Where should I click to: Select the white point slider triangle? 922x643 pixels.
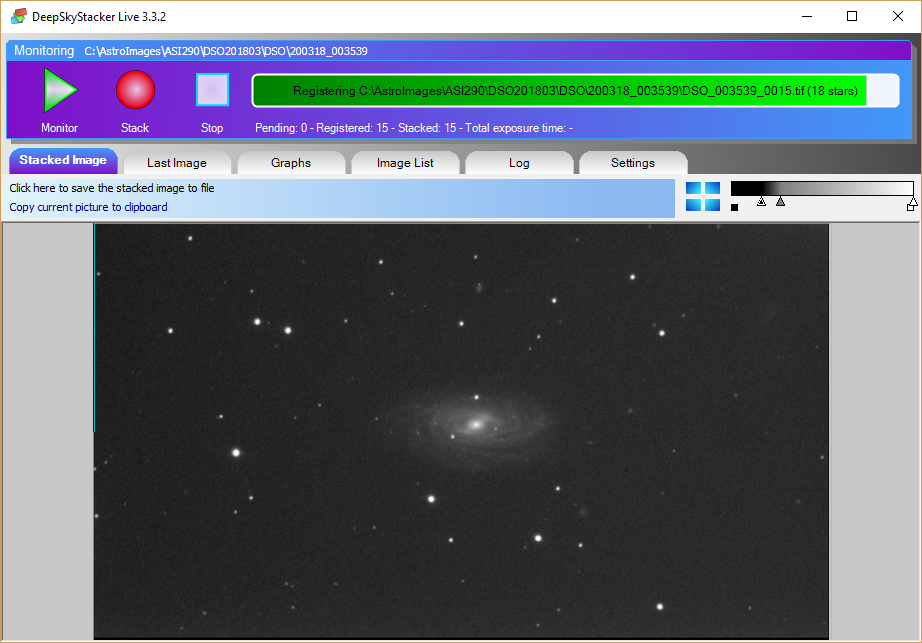911,204
